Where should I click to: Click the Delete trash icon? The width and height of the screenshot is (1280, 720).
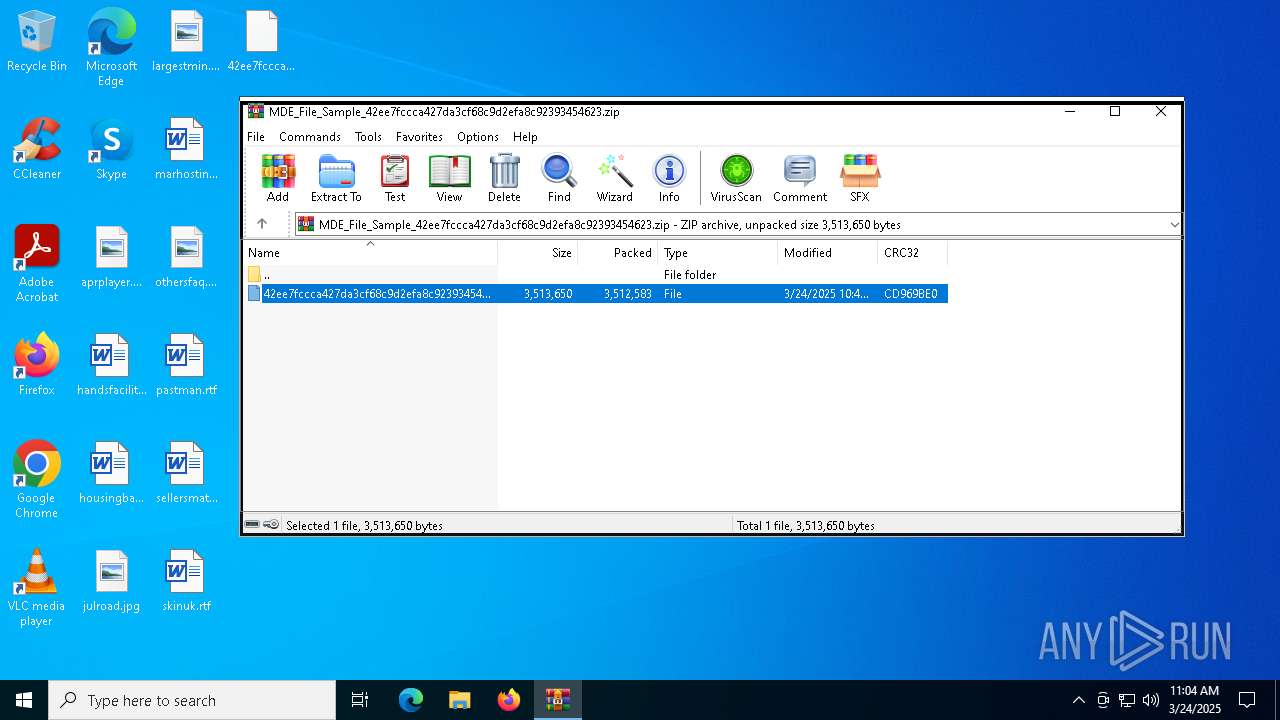click(504, 178)
